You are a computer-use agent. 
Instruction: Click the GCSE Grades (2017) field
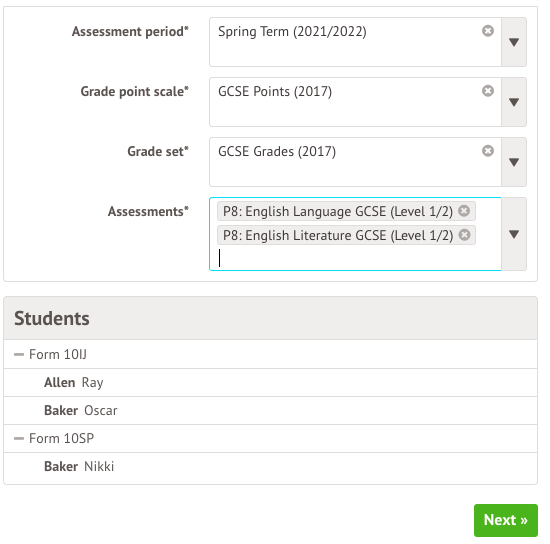(x=355, y=162)
